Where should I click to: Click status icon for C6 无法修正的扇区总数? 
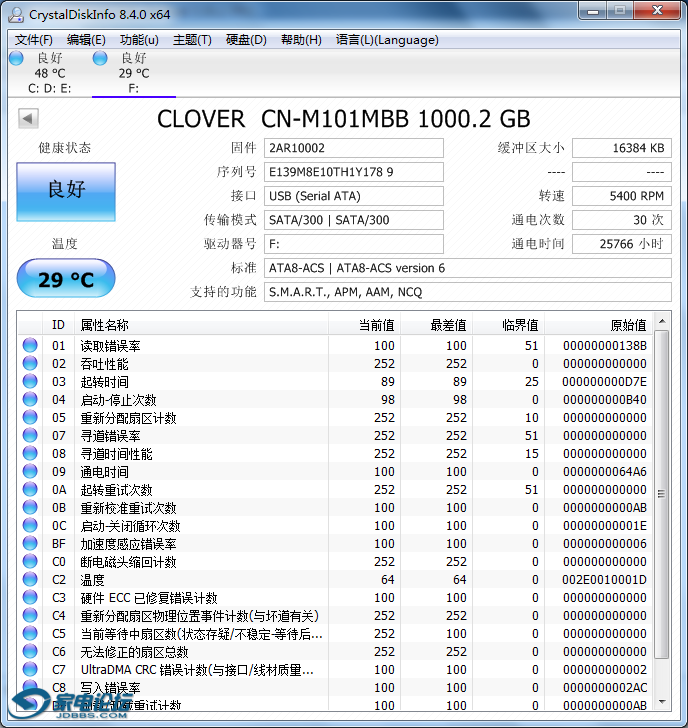click(x=30, y=651)
